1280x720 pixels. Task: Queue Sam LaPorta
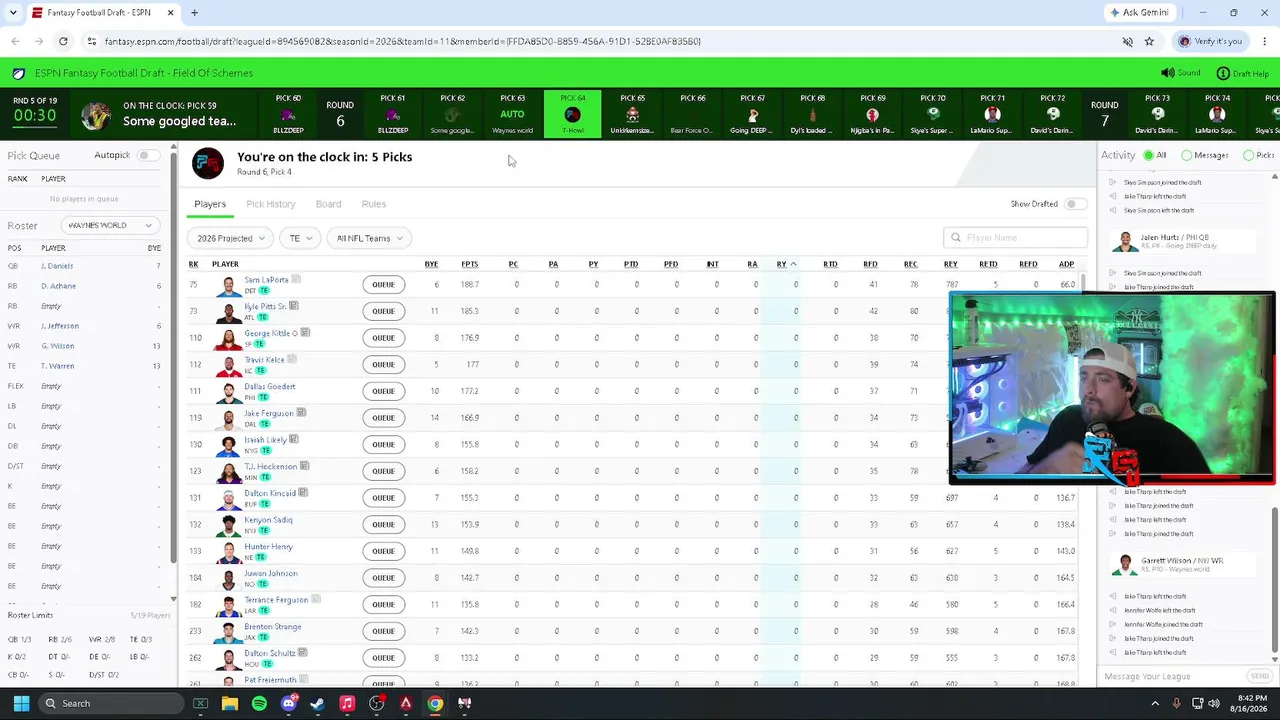[383, 284]
